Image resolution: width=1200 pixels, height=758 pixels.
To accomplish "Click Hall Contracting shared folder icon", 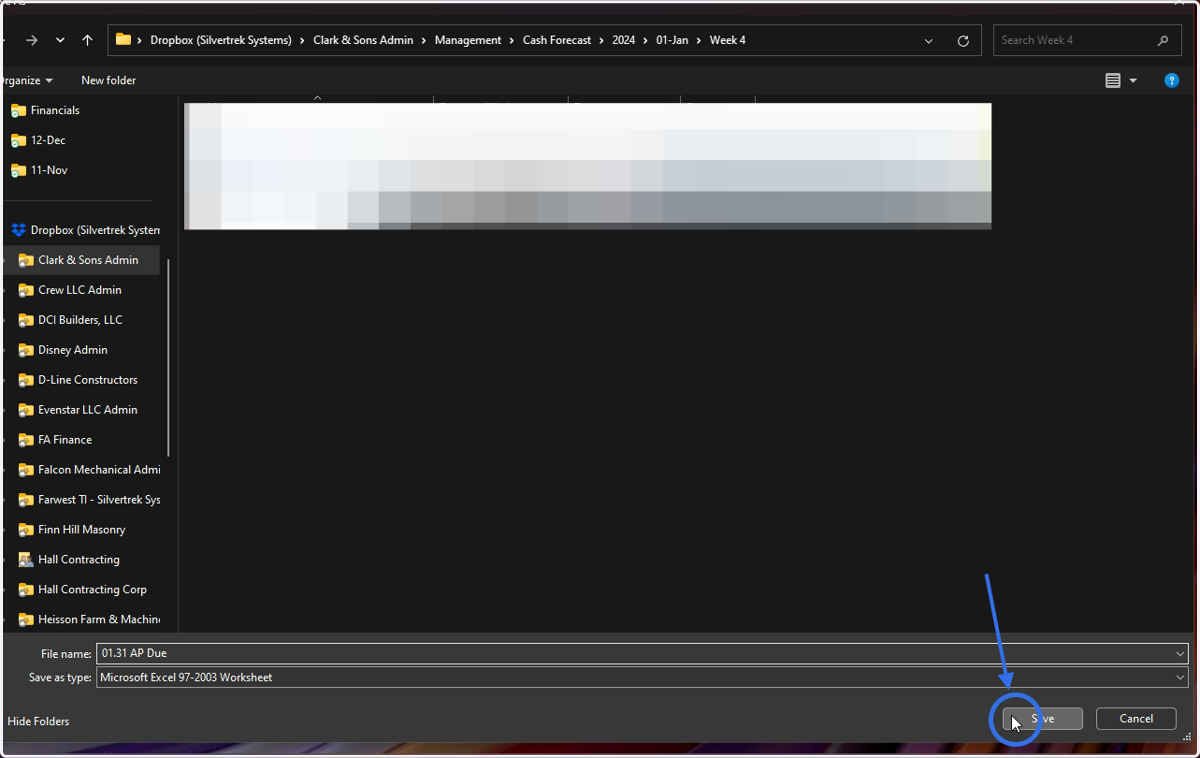I will point(26,560).
